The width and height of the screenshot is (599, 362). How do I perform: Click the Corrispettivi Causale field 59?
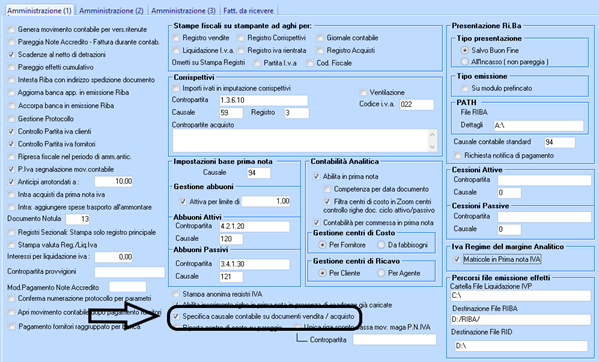231,113
